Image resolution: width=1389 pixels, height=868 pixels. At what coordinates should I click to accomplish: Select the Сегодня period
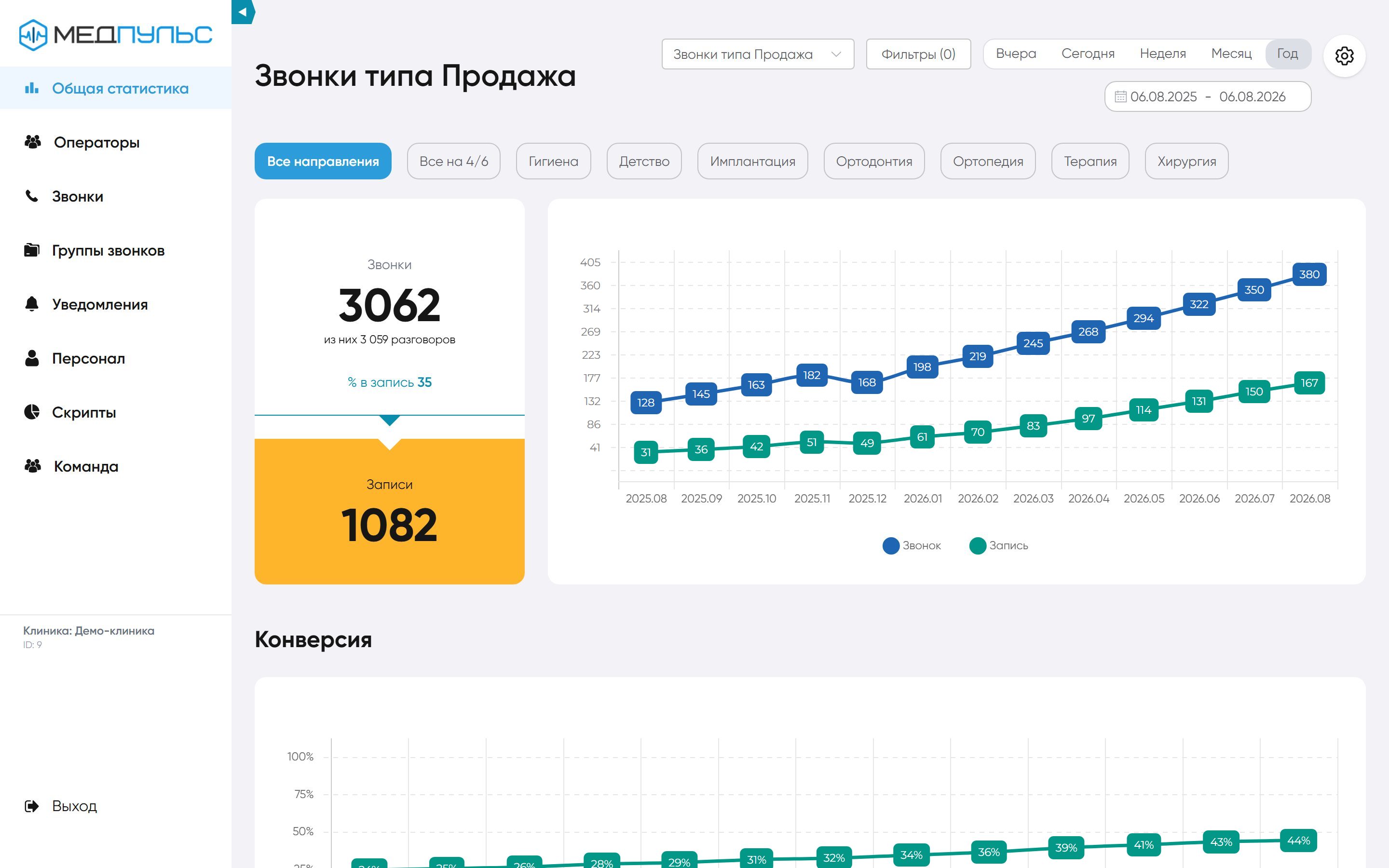pos(1087,54)
